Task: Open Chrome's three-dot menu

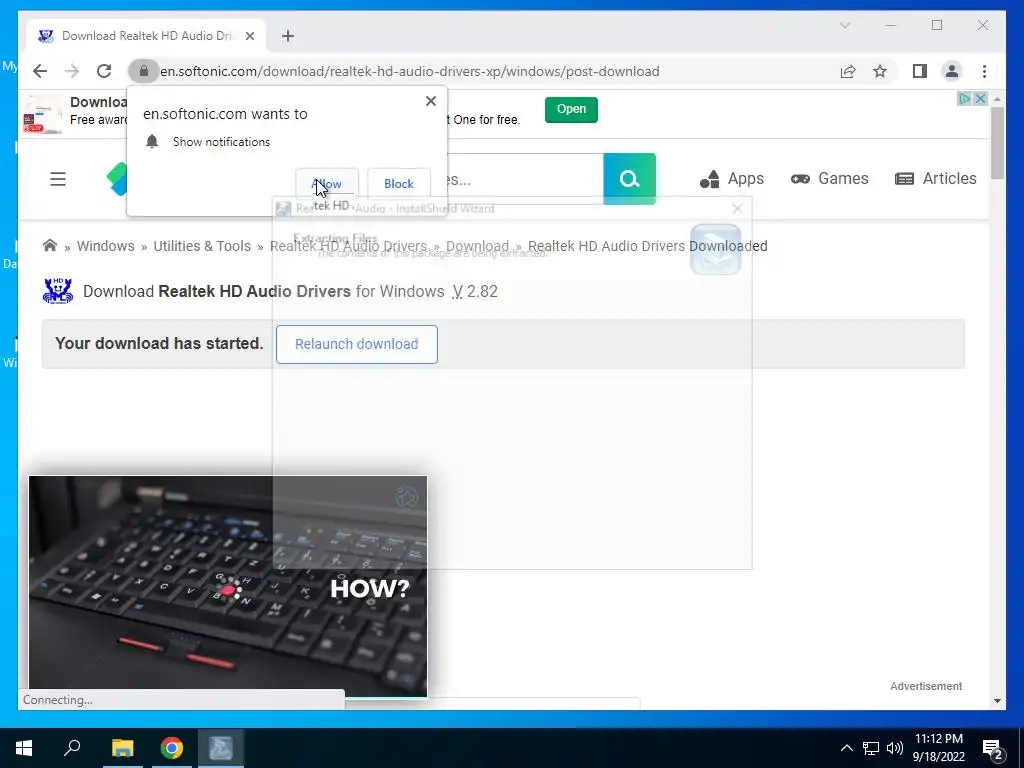Action: 984,71
